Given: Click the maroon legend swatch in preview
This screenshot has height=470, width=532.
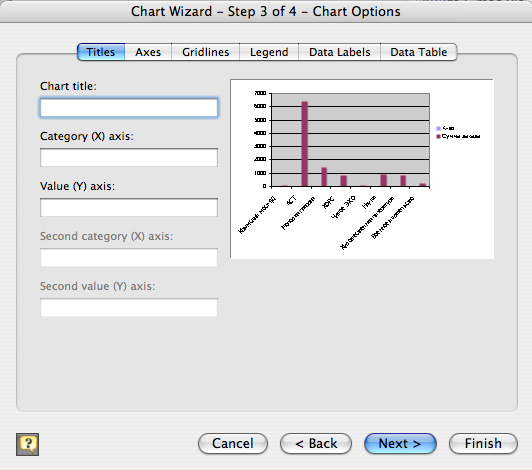Looking at the screenshot, I should (438, 136).
